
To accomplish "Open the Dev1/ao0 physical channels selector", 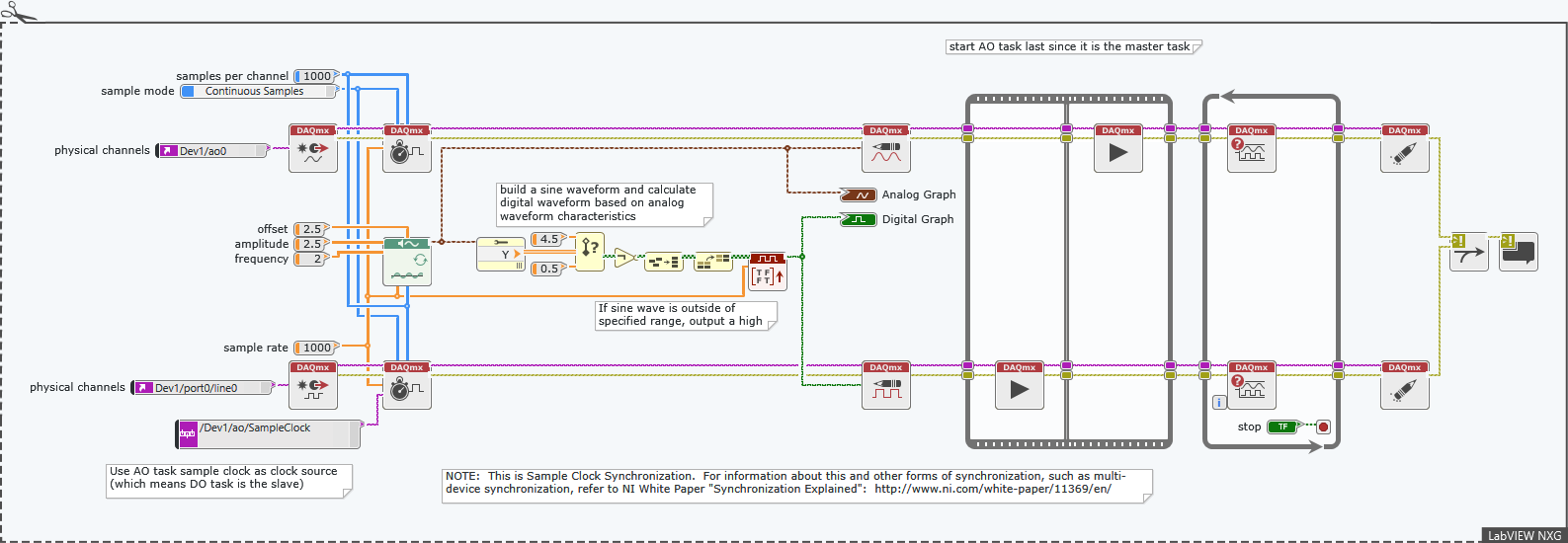I will click(x=213, y=151).
